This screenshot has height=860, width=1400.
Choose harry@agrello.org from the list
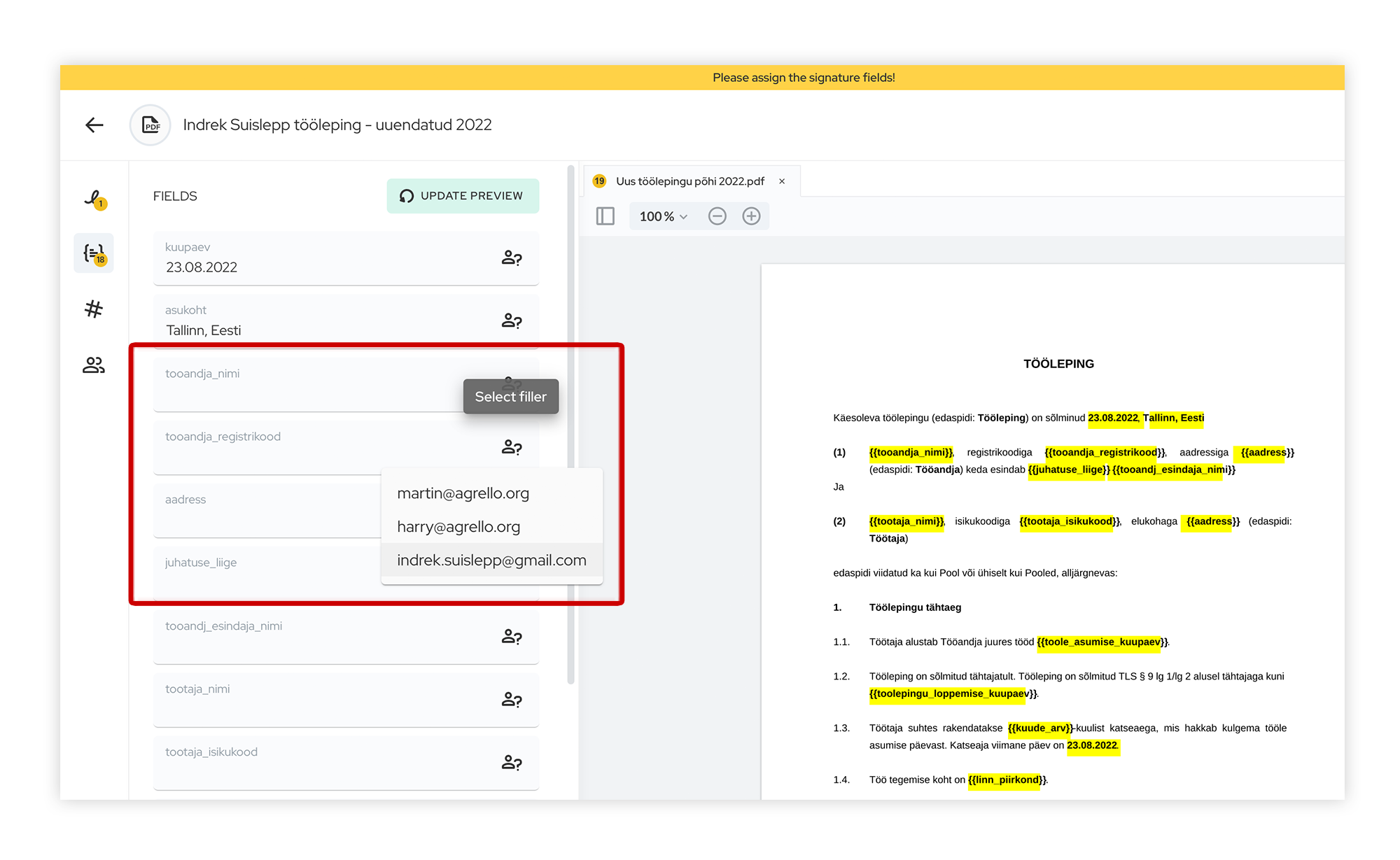coord(458,527)
